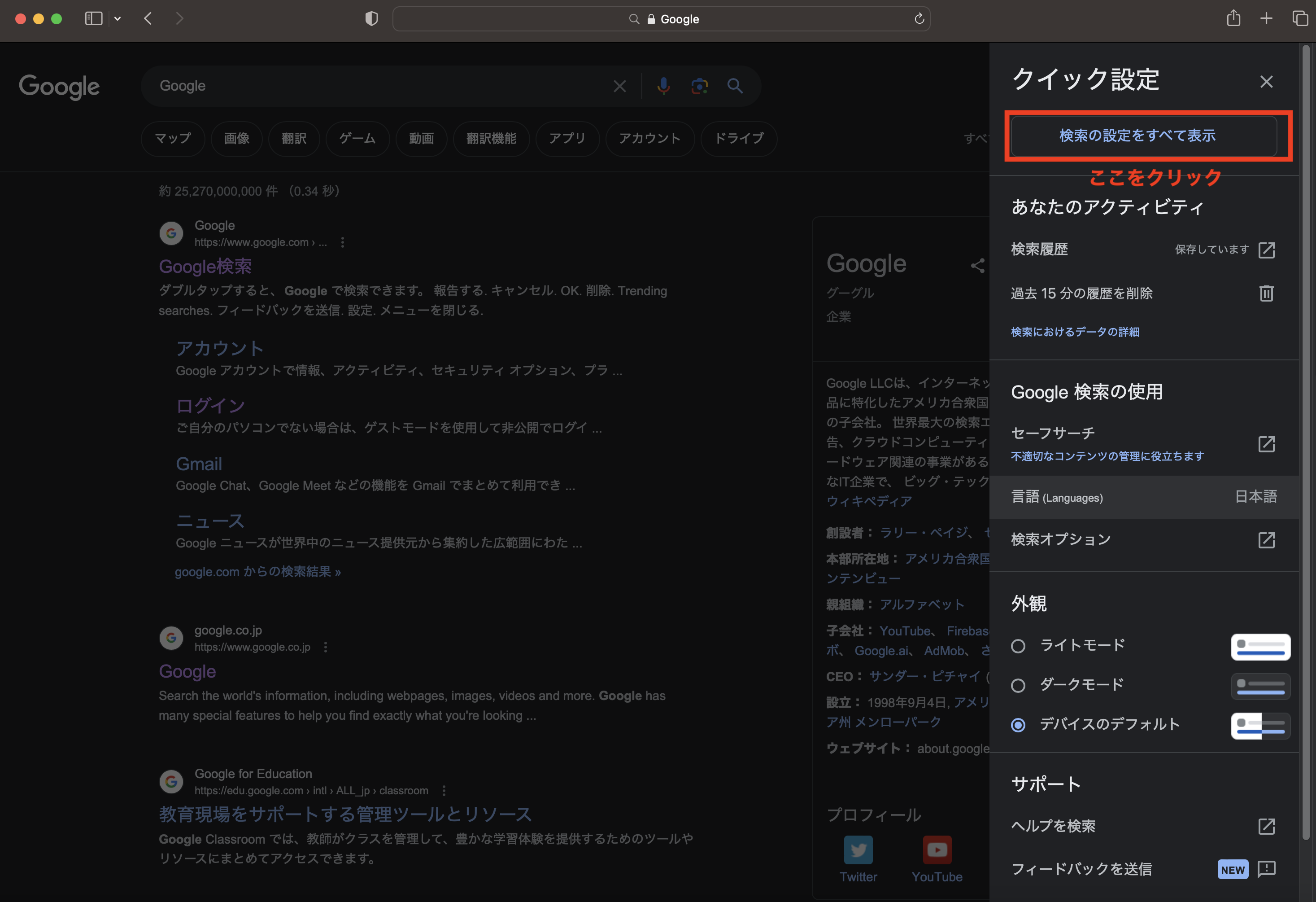The width and height of the screenshot is (1316, 902).
Task: Delete last 15 minutes history trash icon
Action: 1266,293
